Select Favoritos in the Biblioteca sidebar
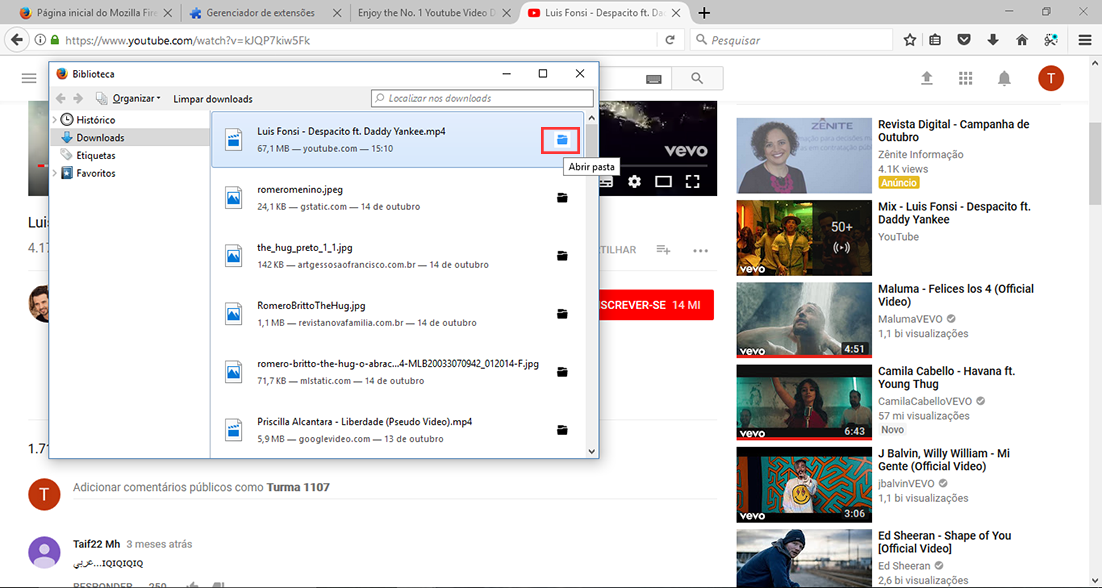Viewport: 1102px width, 588px height. (96, 173)
